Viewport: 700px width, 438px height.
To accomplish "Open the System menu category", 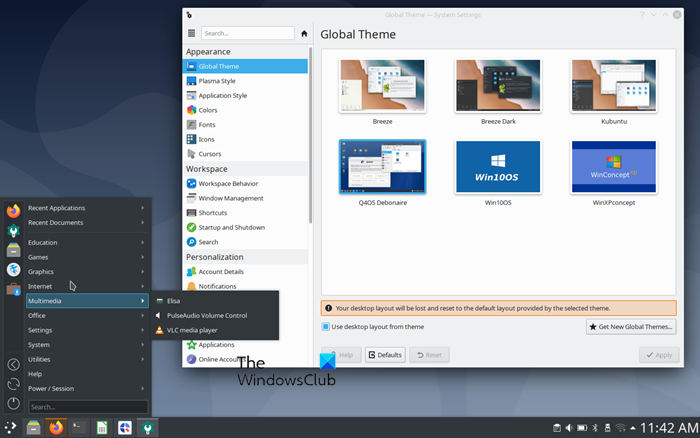I will pyautogui.click(x=87, y=345).
